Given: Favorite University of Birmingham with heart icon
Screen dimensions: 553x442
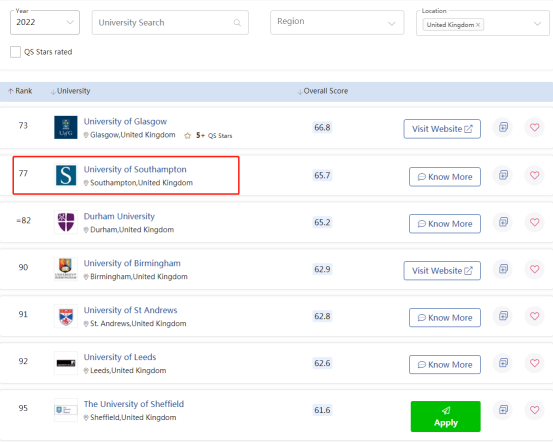Looking at the screenshot, I should point(535,269).
